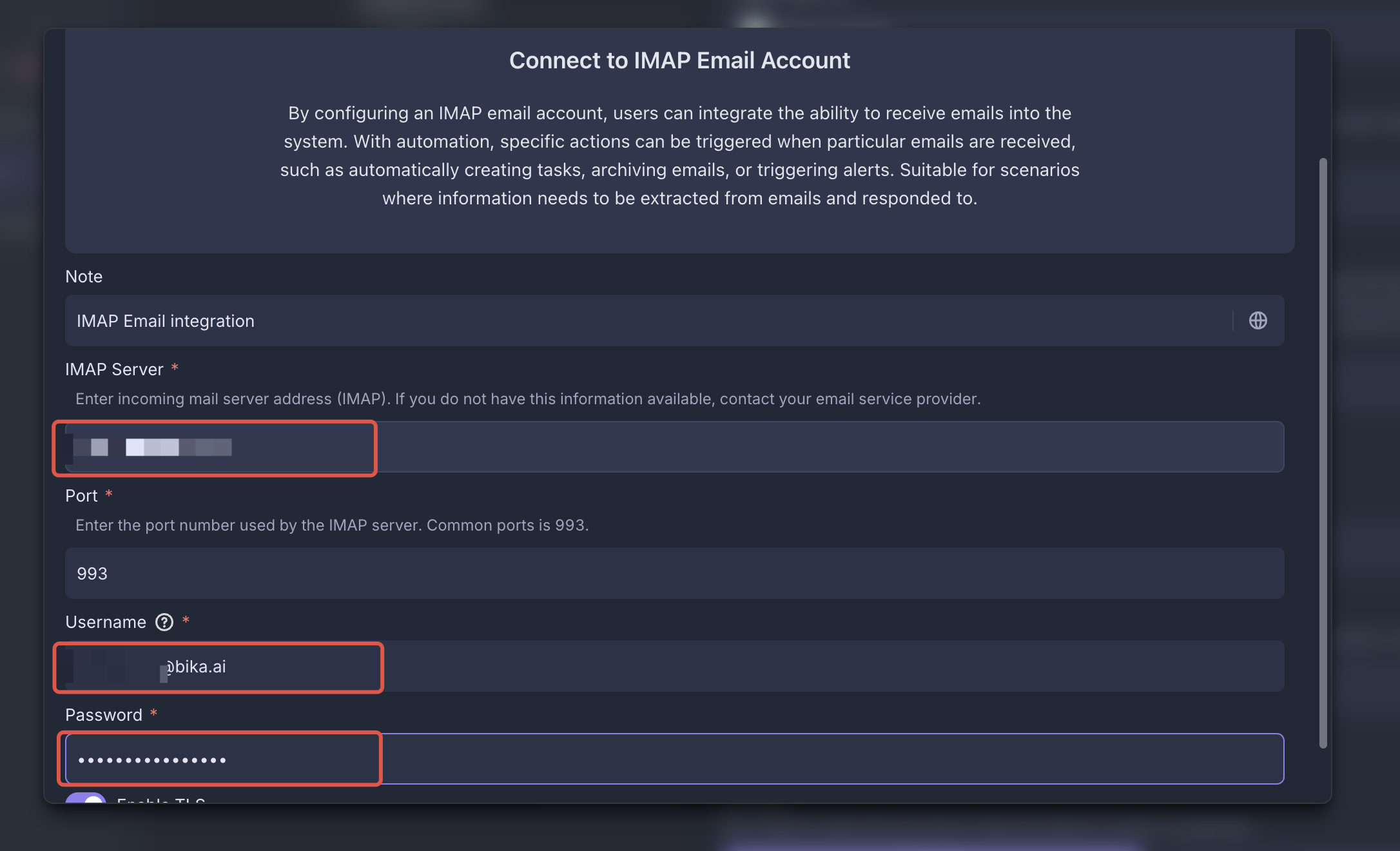The image size is (1400, 851).
Task: Toggle the Enable TLS switch
Action: tap(86, 798)
